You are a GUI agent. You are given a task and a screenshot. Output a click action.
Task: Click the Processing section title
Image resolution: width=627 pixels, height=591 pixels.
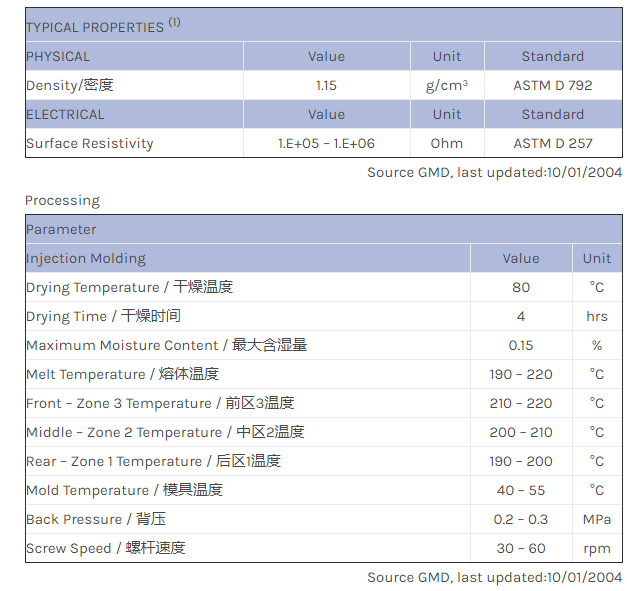pos(62,200)
